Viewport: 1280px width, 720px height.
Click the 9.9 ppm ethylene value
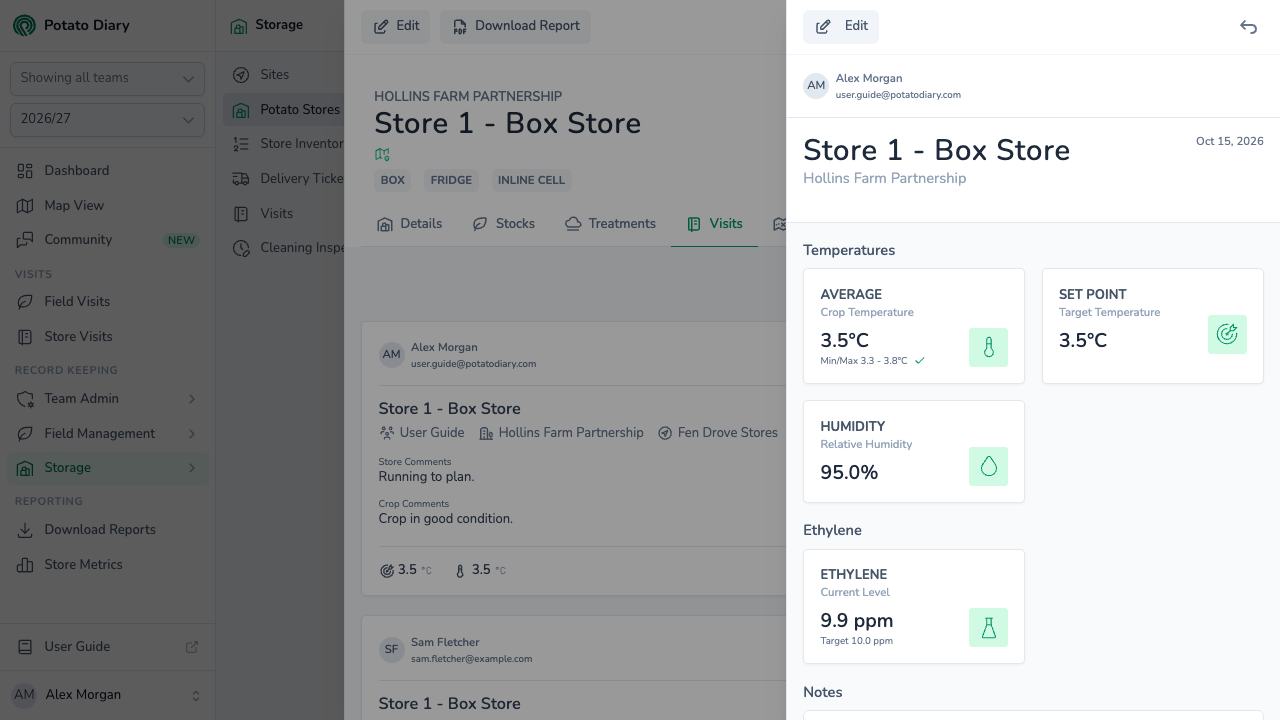coord(856,621)
